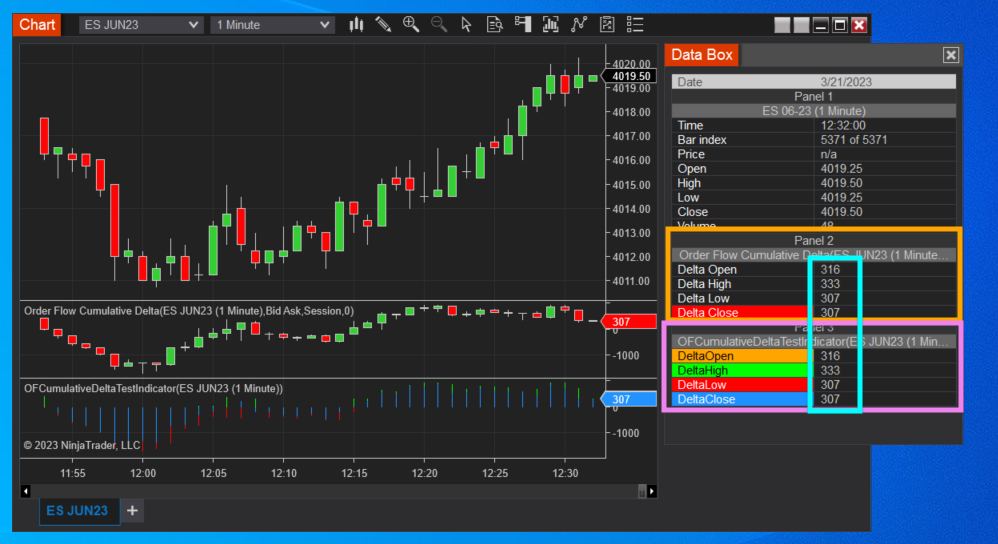
Task: Click the Price n/a value
Action: pyautogui.click(x=829, y=155)
